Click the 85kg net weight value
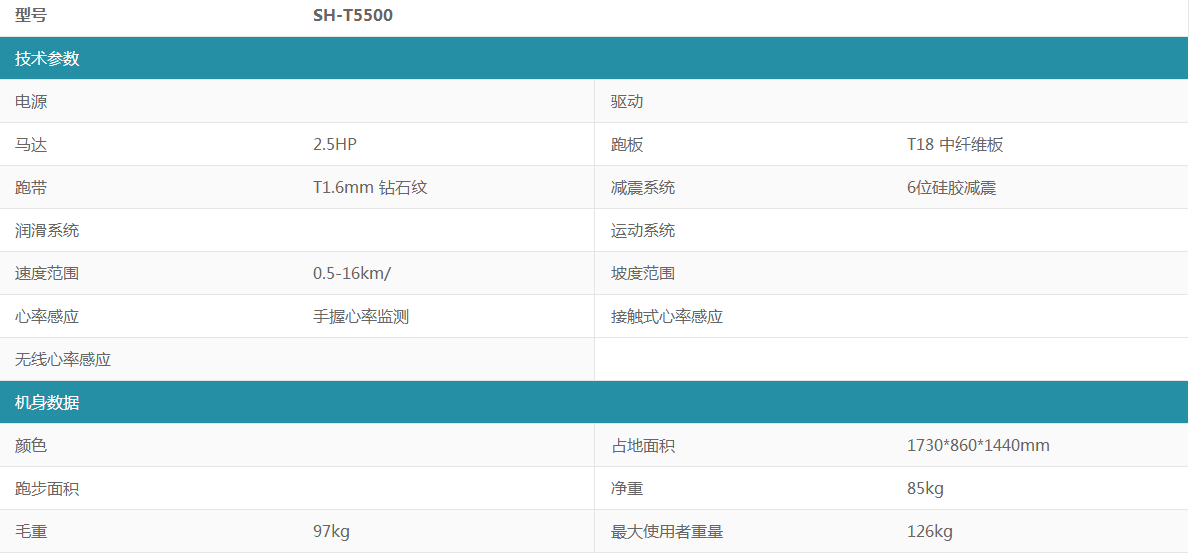The image size is (1189, 553). click(x=925, y=489)
